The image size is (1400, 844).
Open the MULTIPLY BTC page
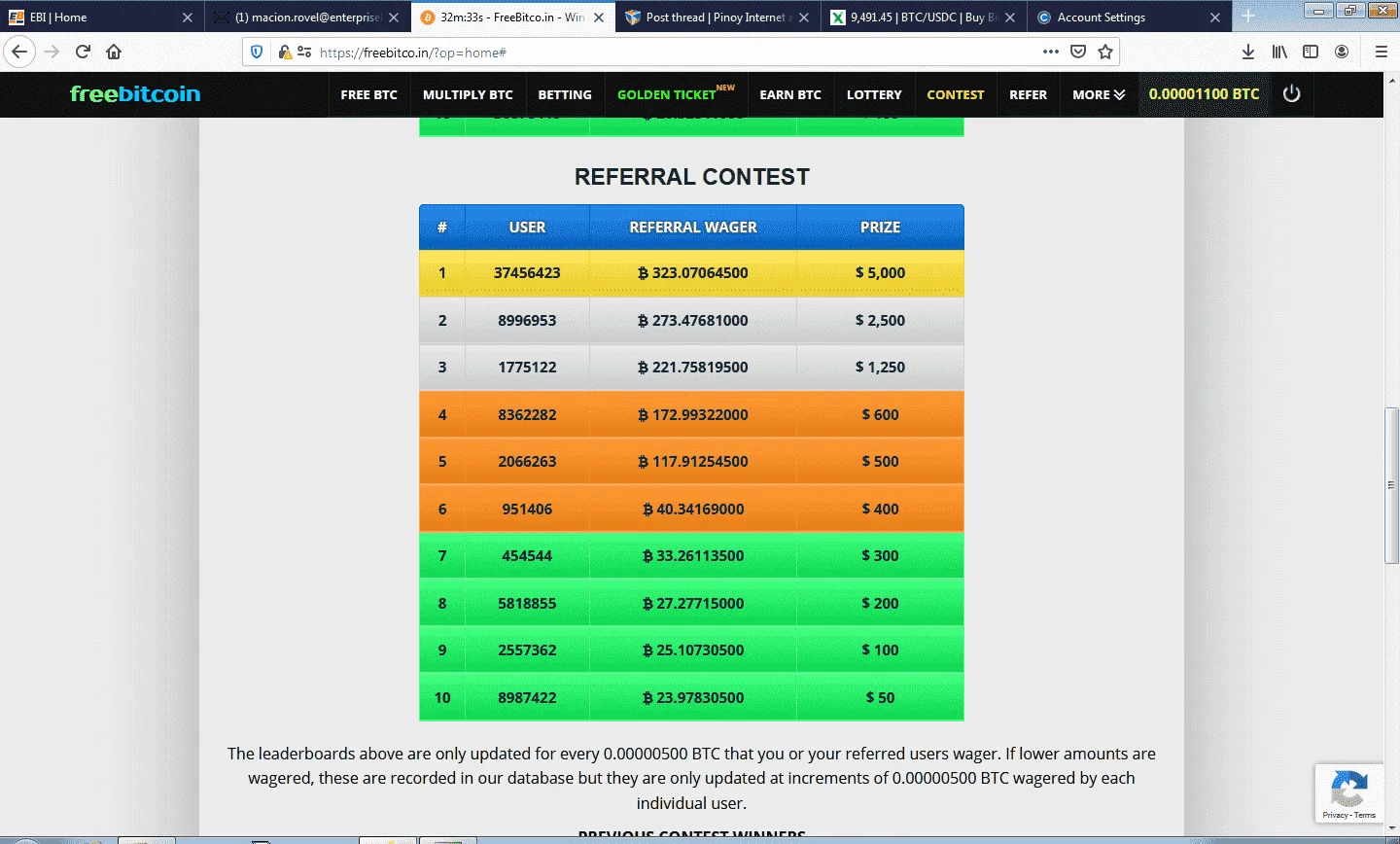(468, 94)
